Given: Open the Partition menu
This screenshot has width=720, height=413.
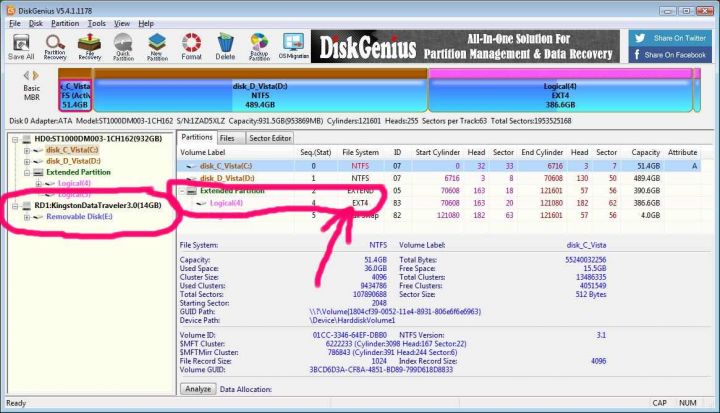Looking at the screenshot, I should pos(65,23).
